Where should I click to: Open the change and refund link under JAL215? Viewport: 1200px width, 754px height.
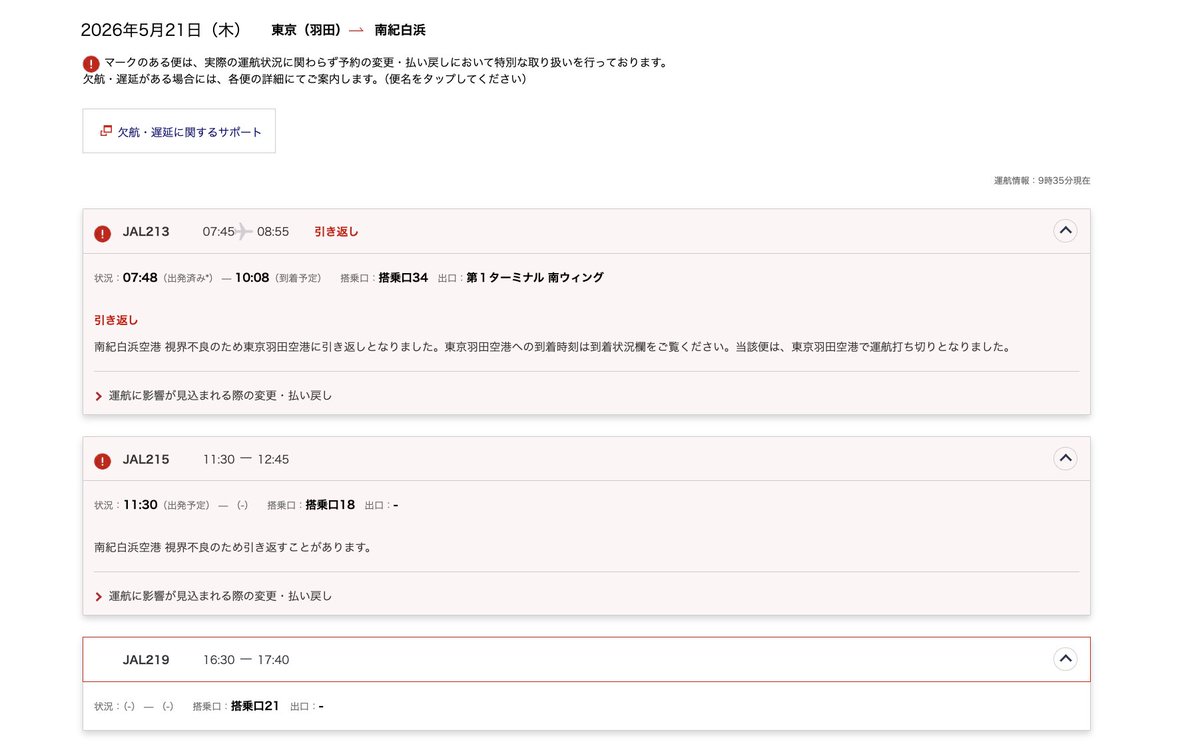point(220,596)
